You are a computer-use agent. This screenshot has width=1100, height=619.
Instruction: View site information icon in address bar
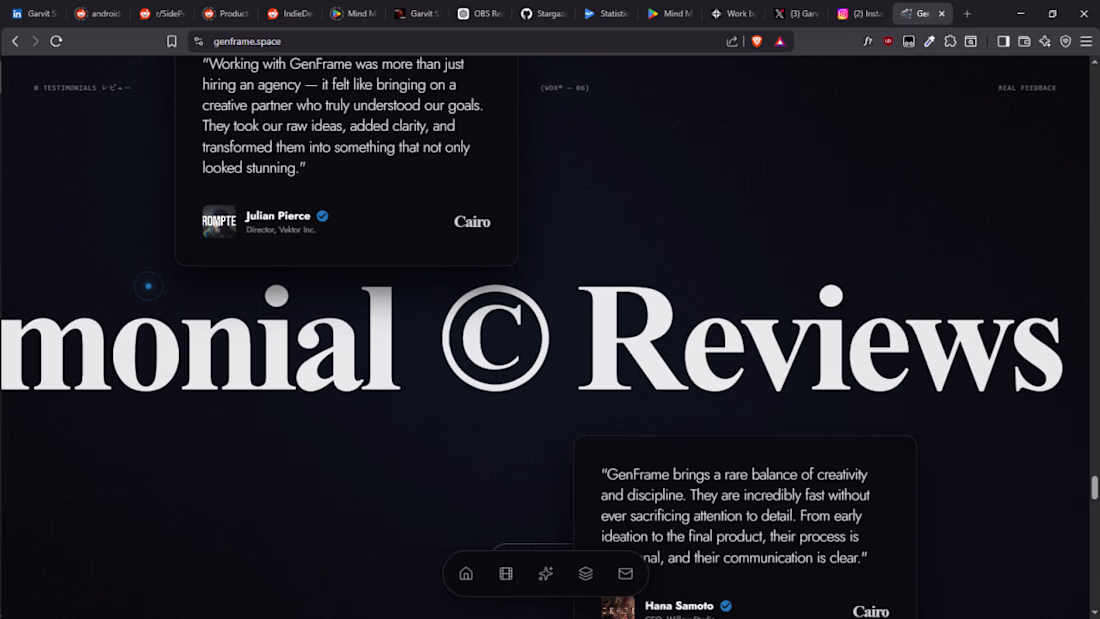point(199,41)
